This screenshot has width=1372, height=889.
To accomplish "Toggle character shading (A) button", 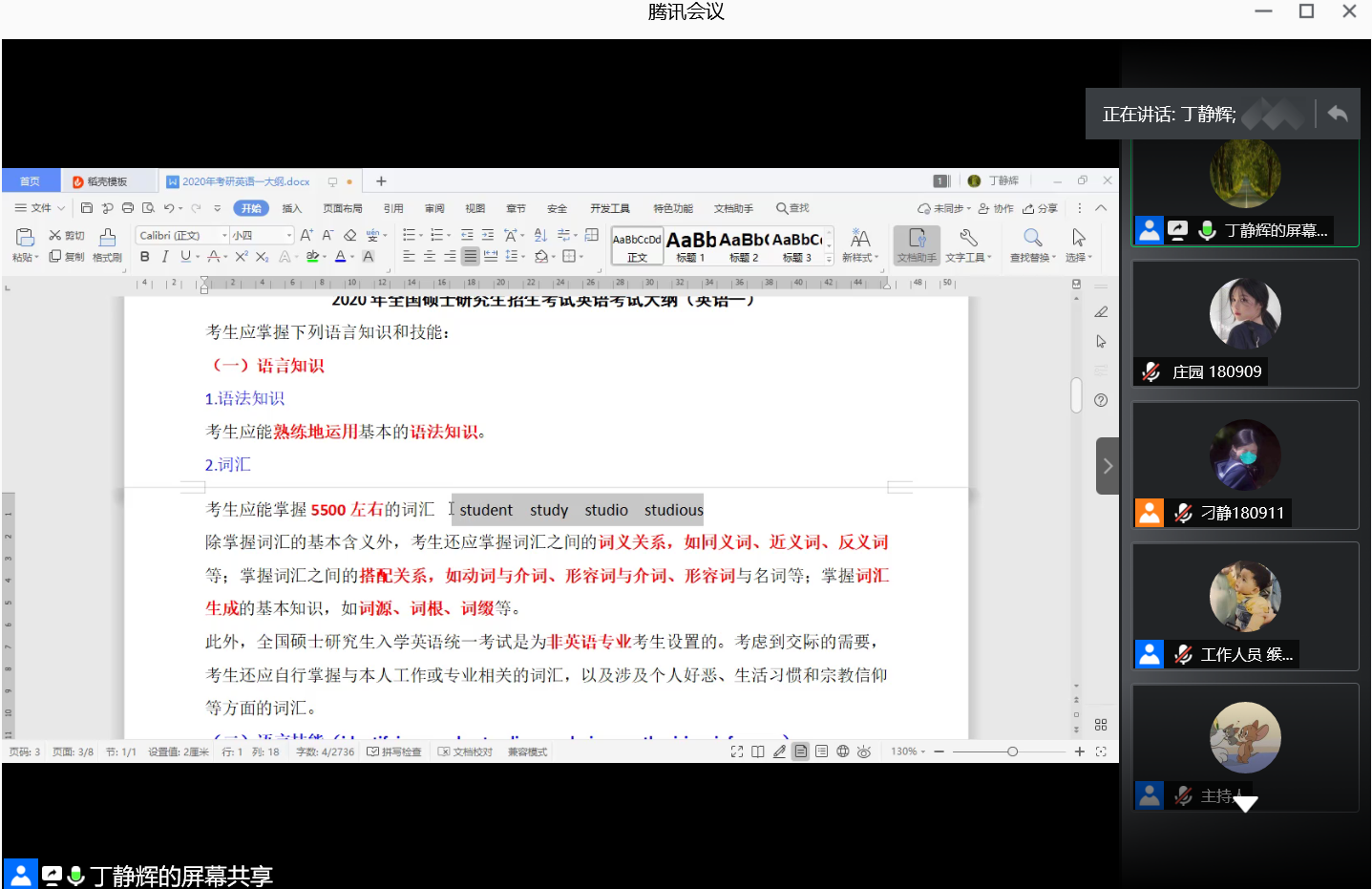I will [369, 256].
